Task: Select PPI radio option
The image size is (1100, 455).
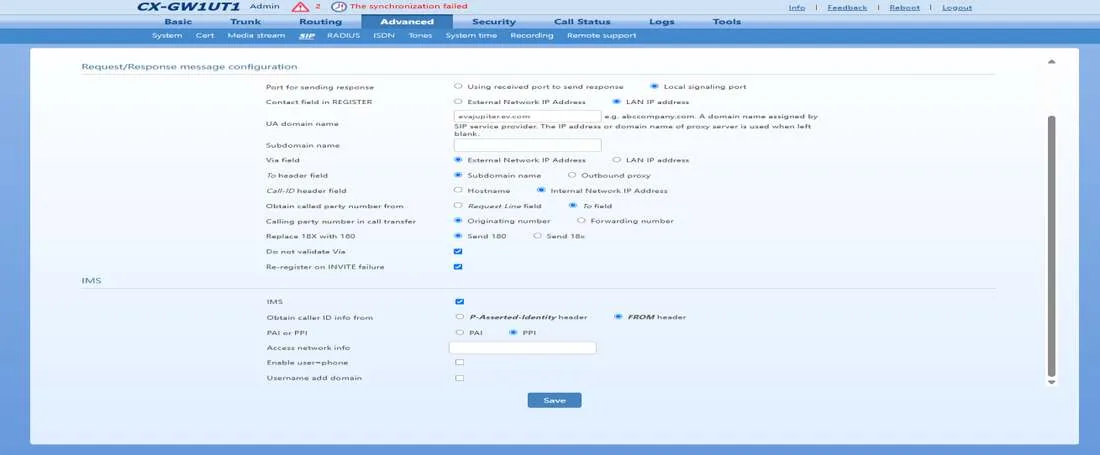Action: click(x=513, y=332)
